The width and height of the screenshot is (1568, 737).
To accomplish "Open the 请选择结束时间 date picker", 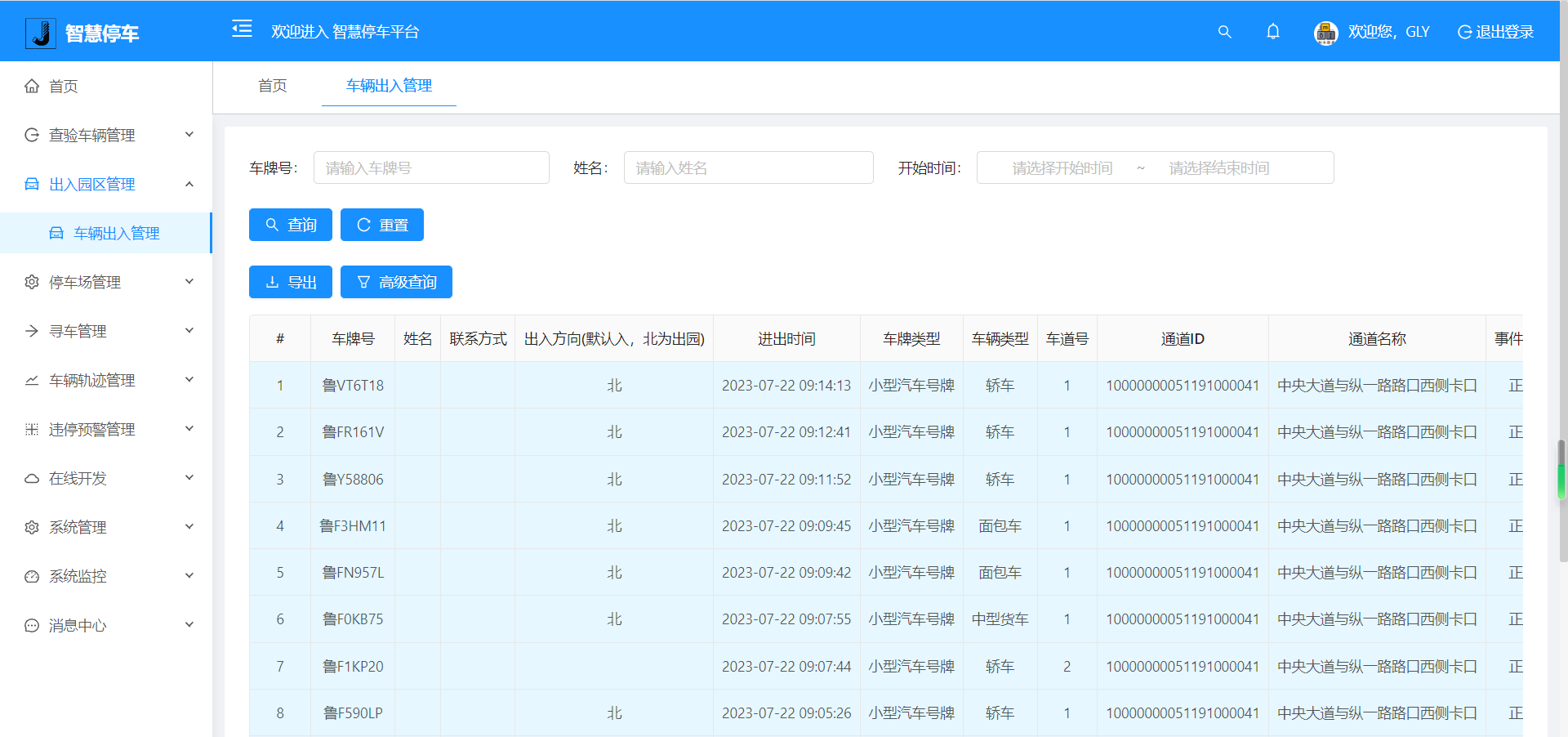I will tap(1219, 167).
